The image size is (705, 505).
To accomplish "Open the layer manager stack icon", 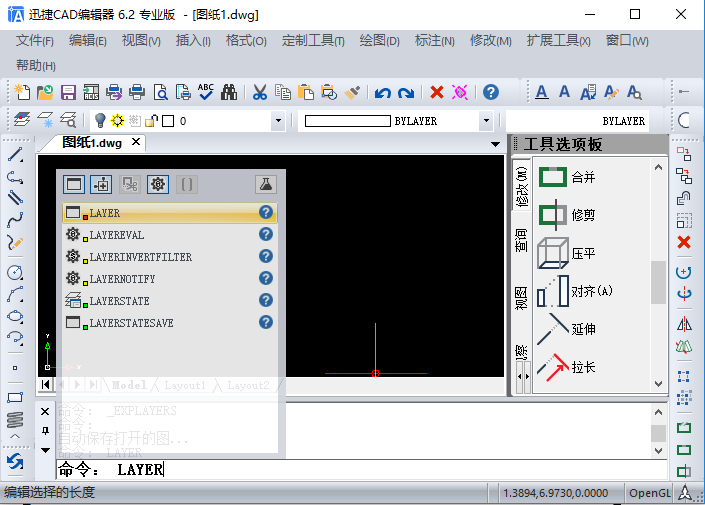I will (x=22, y=120).
